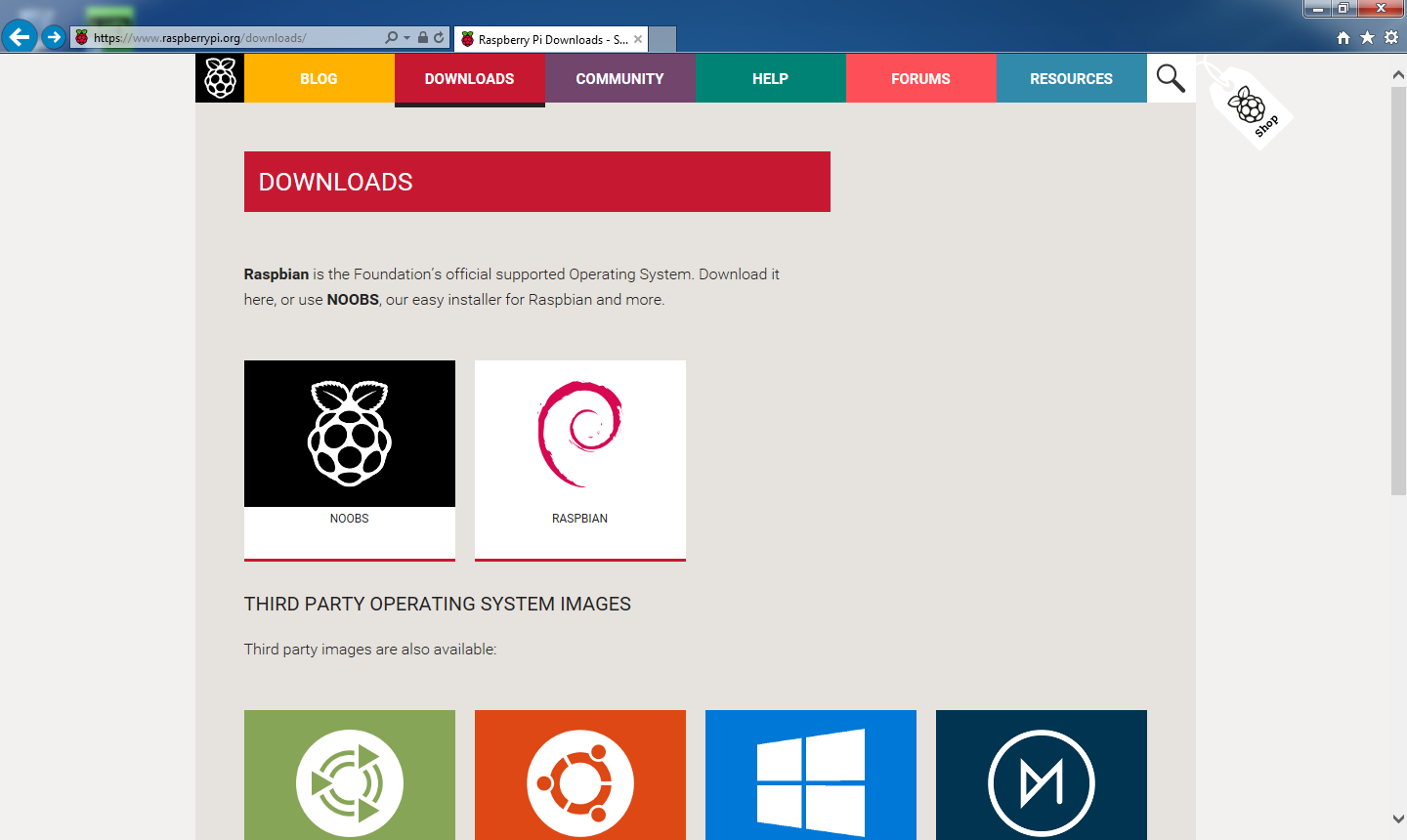Open the HELP navigation item
Image resolution: width=1407 pixels, height=840 pixels.
click(770, 78)
